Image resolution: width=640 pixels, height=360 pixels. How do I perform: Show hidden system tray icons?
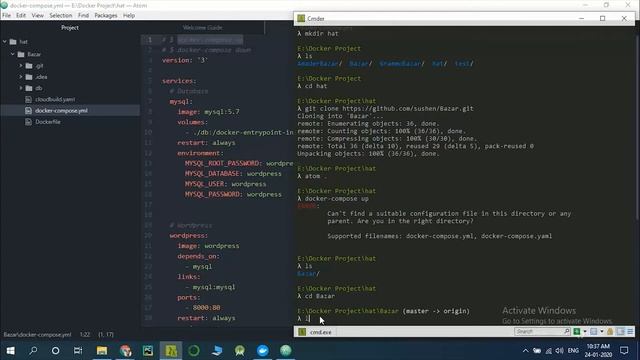click(525, 350)
